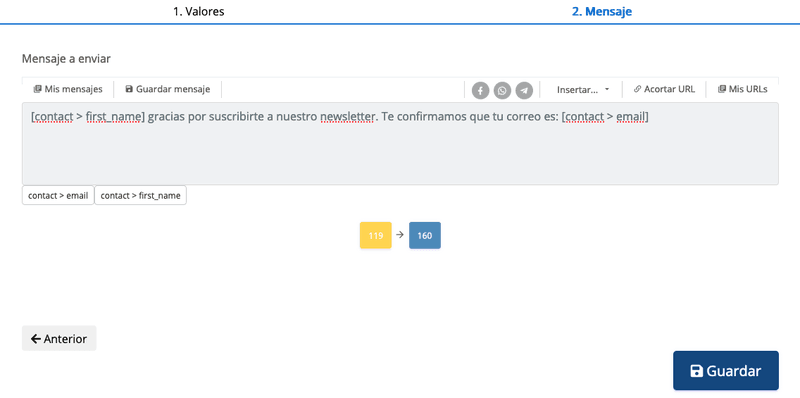
Task: Open Mis URLs list
Action: [742, 89]
